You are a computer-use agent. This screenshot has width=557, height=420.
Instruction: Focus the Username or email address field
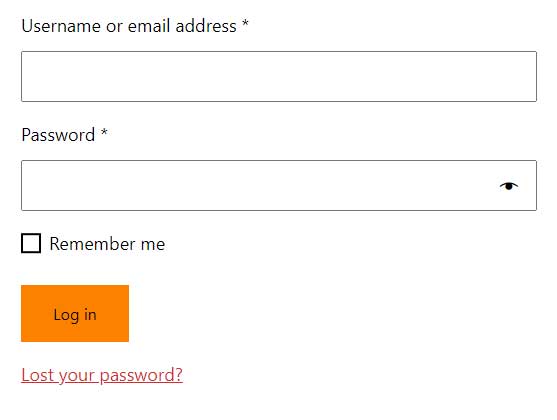tap(279, 76)
